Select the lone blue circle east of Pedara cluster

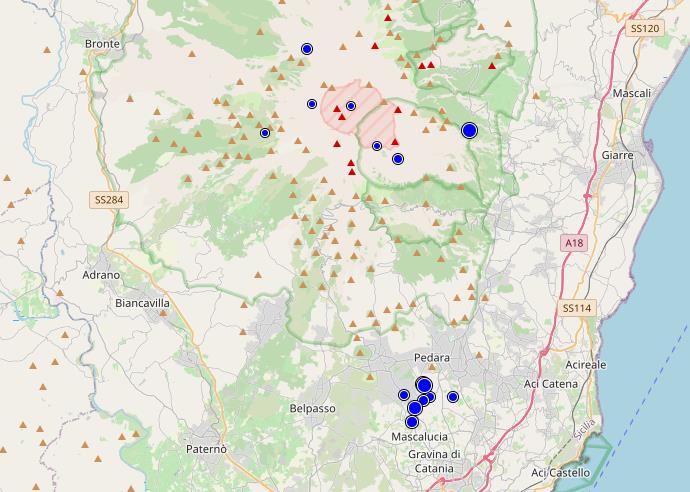click(453, 397)
